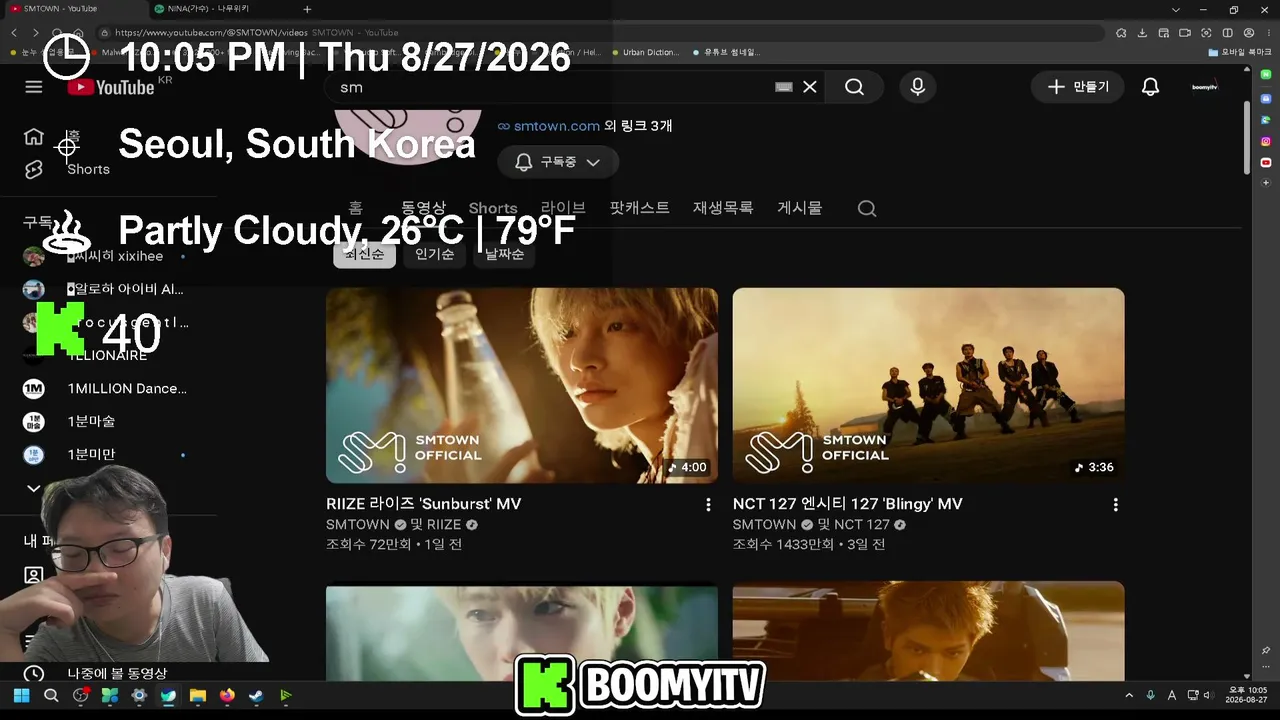Open more options for NCT 127 'Blingy' MV
Image resolution: width=1280 pixels, height=720 pixels.
(1115, 505)
